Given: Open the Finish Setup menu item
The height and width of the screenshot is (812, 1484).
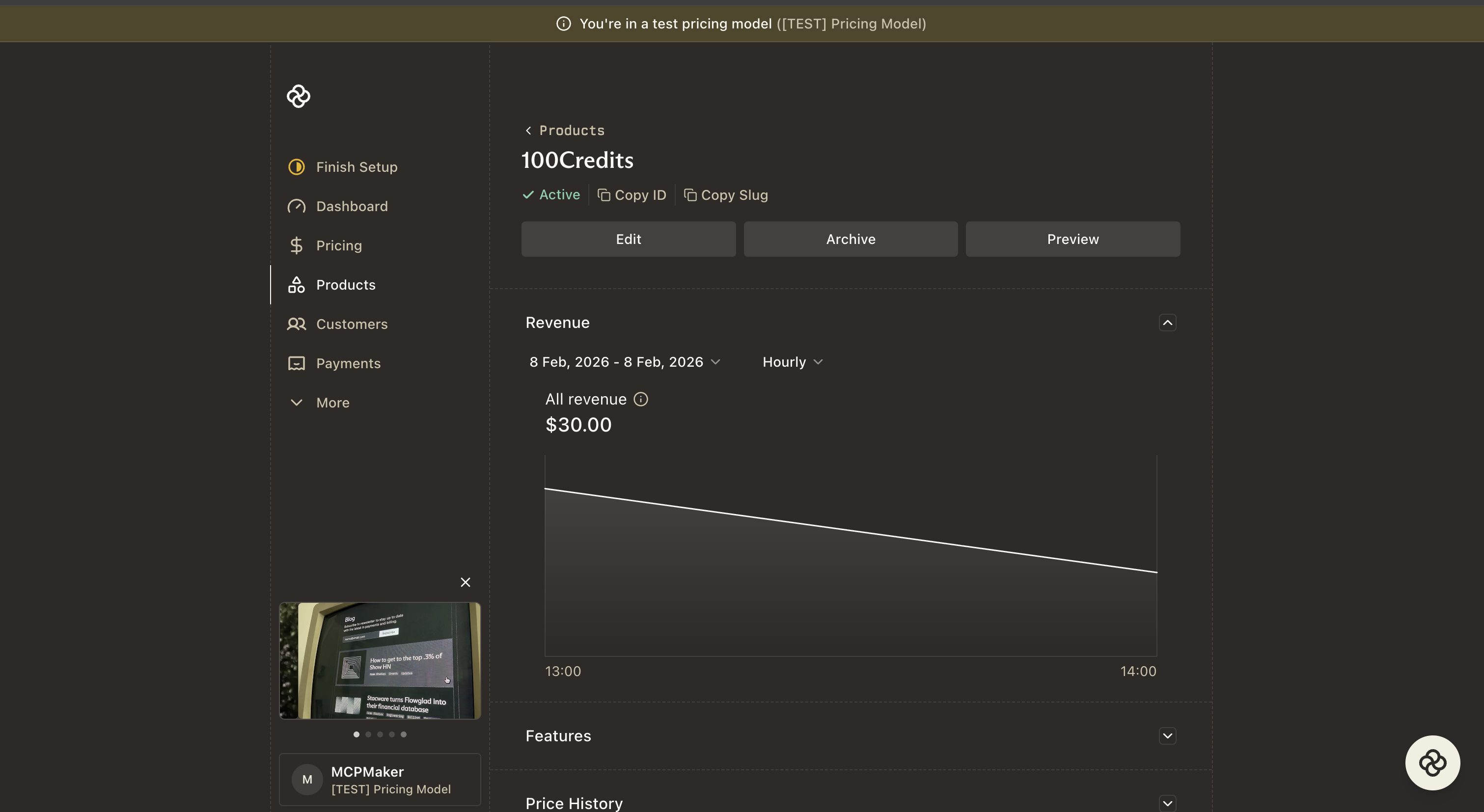Looking at the screenshot, I should pyautogui.click(x=356, y=167).
